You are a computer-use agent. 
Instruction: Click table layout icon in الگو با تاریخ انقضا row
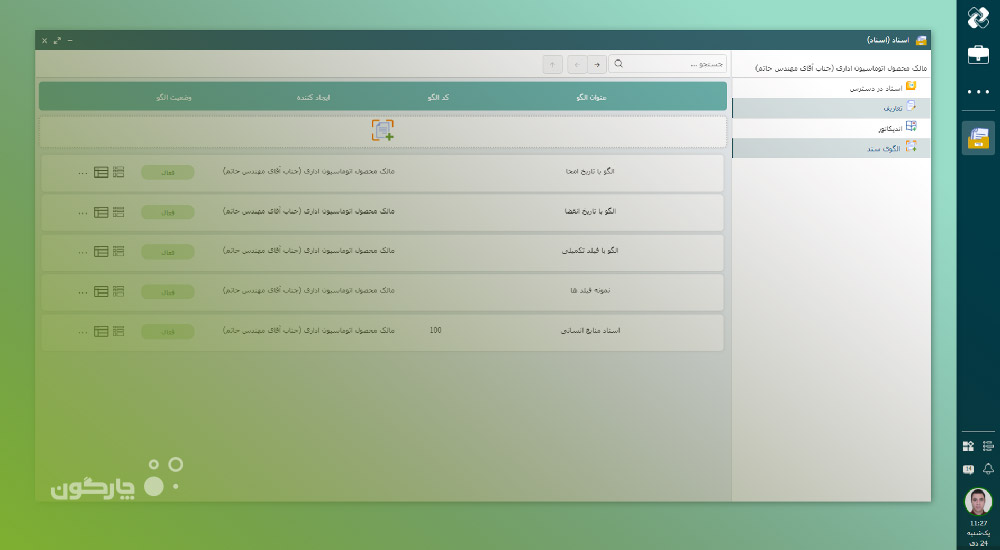pos(101,212)
